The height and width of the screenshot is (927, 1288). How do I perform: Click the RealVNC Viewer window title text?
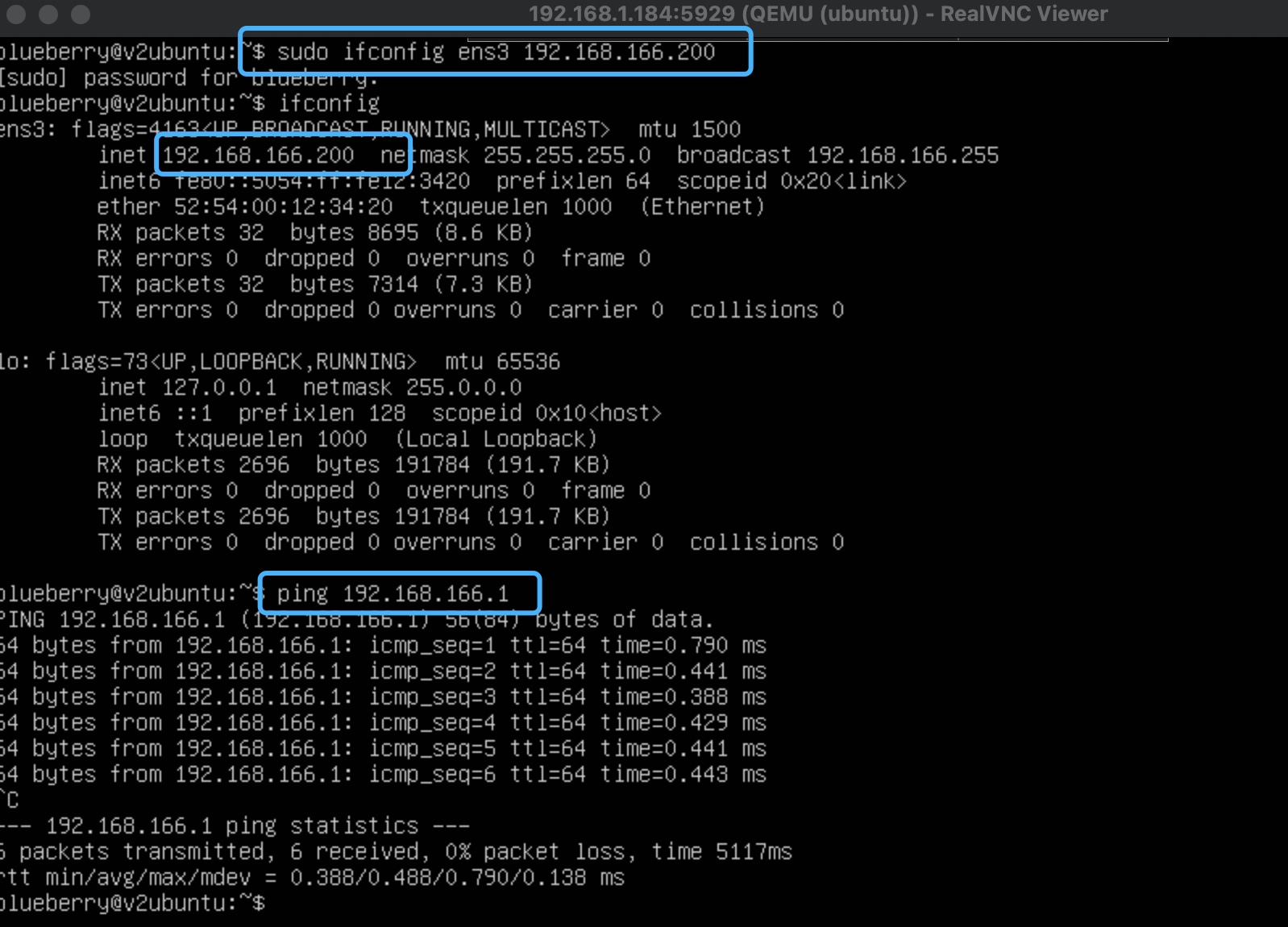(817, 14)
